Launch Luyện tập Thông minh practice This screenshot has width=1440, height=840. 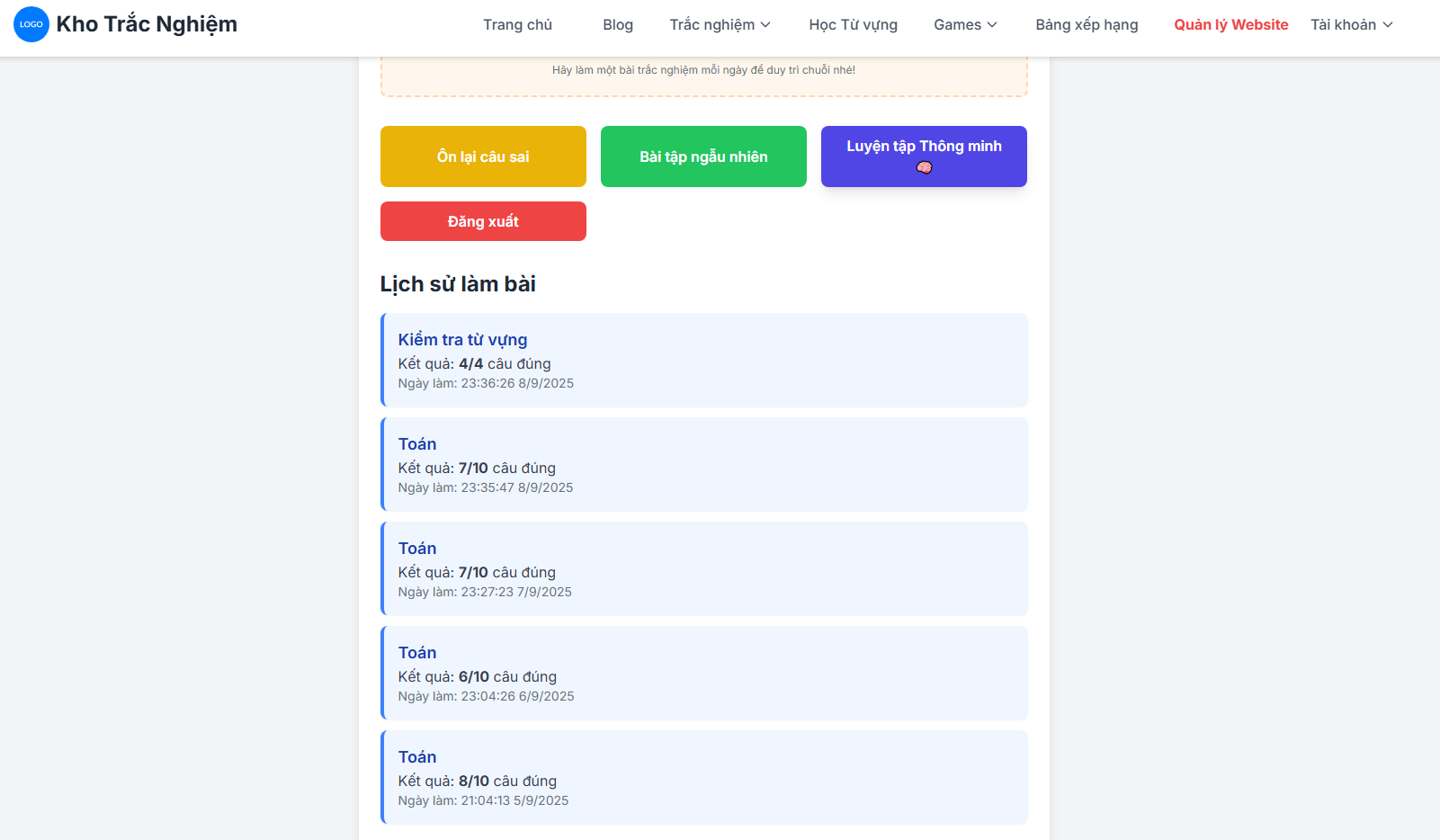coord(924,147)
